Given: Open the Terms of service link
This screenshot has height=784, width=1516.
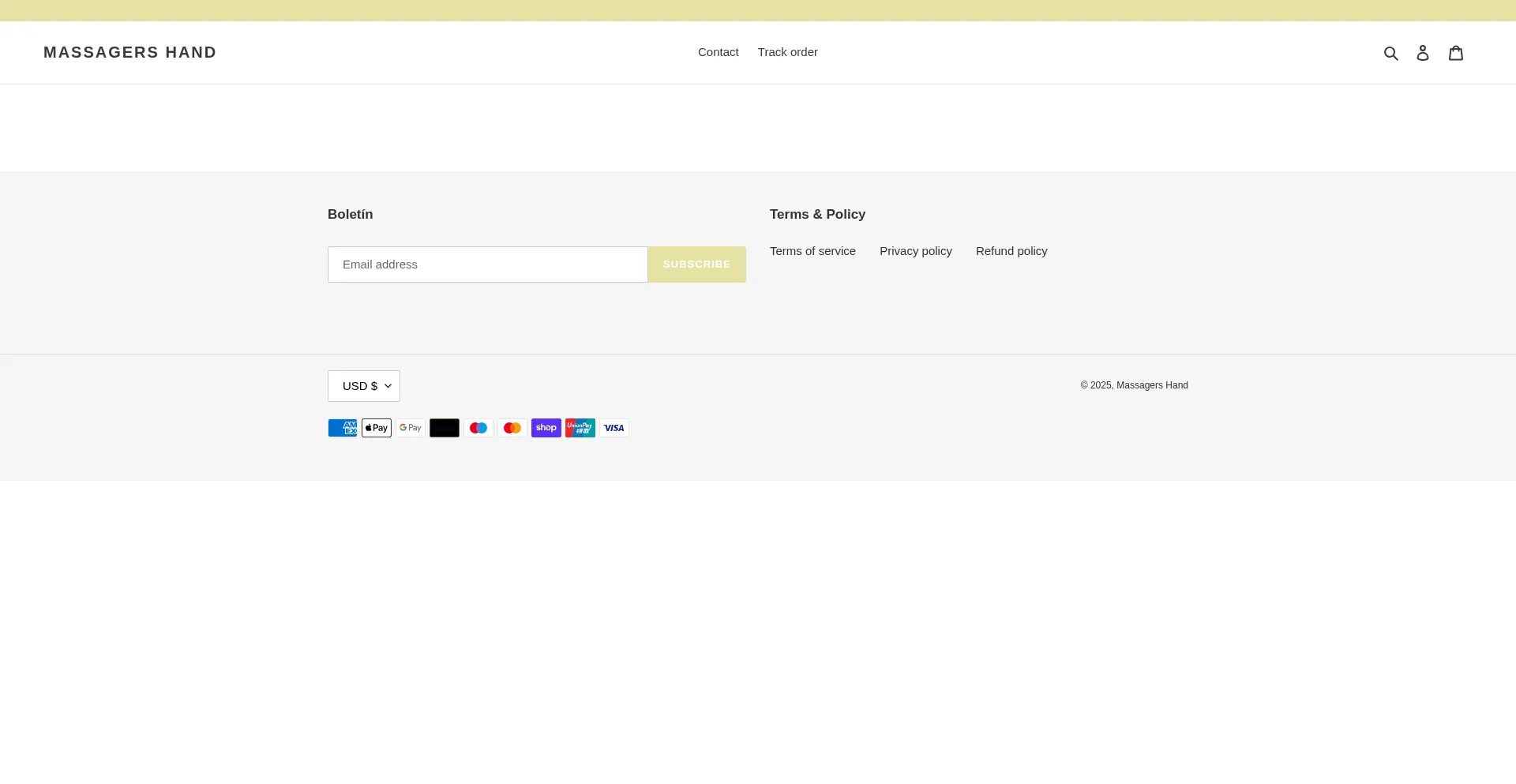Looking at the screenshot, I should pyautogui.click(x=812, y=251).
